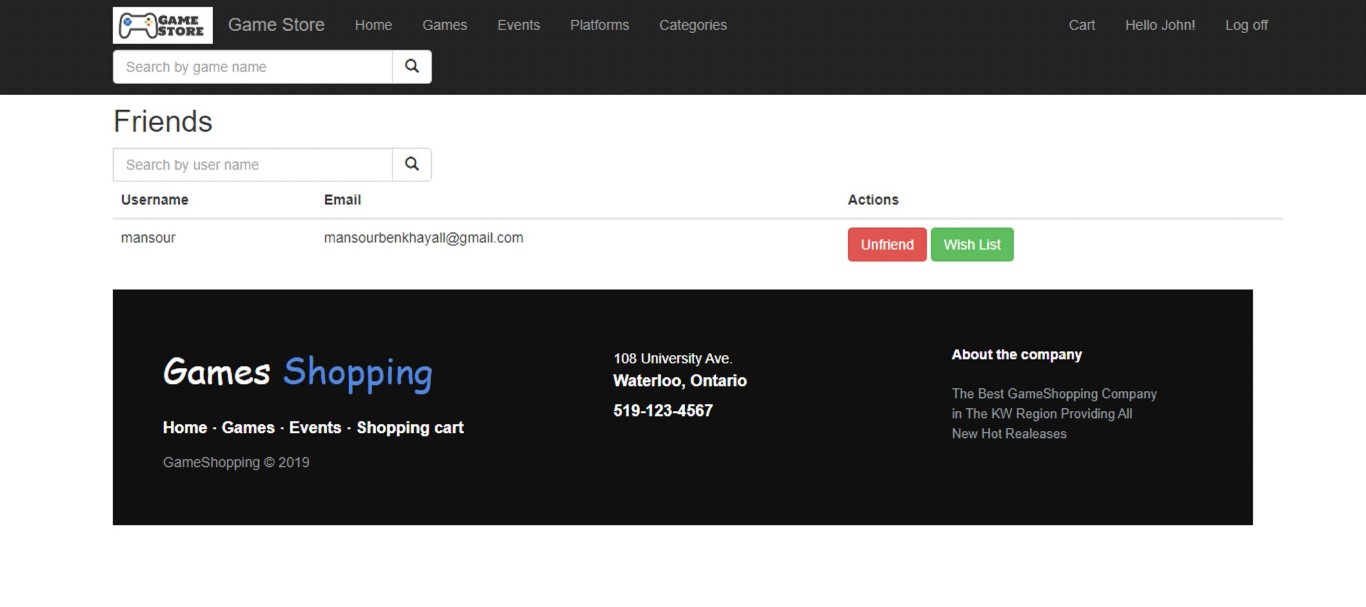Focus the Search by user name field
Image resolution: width=1366 pixels, height=607 pixels.
click(253, 165)
